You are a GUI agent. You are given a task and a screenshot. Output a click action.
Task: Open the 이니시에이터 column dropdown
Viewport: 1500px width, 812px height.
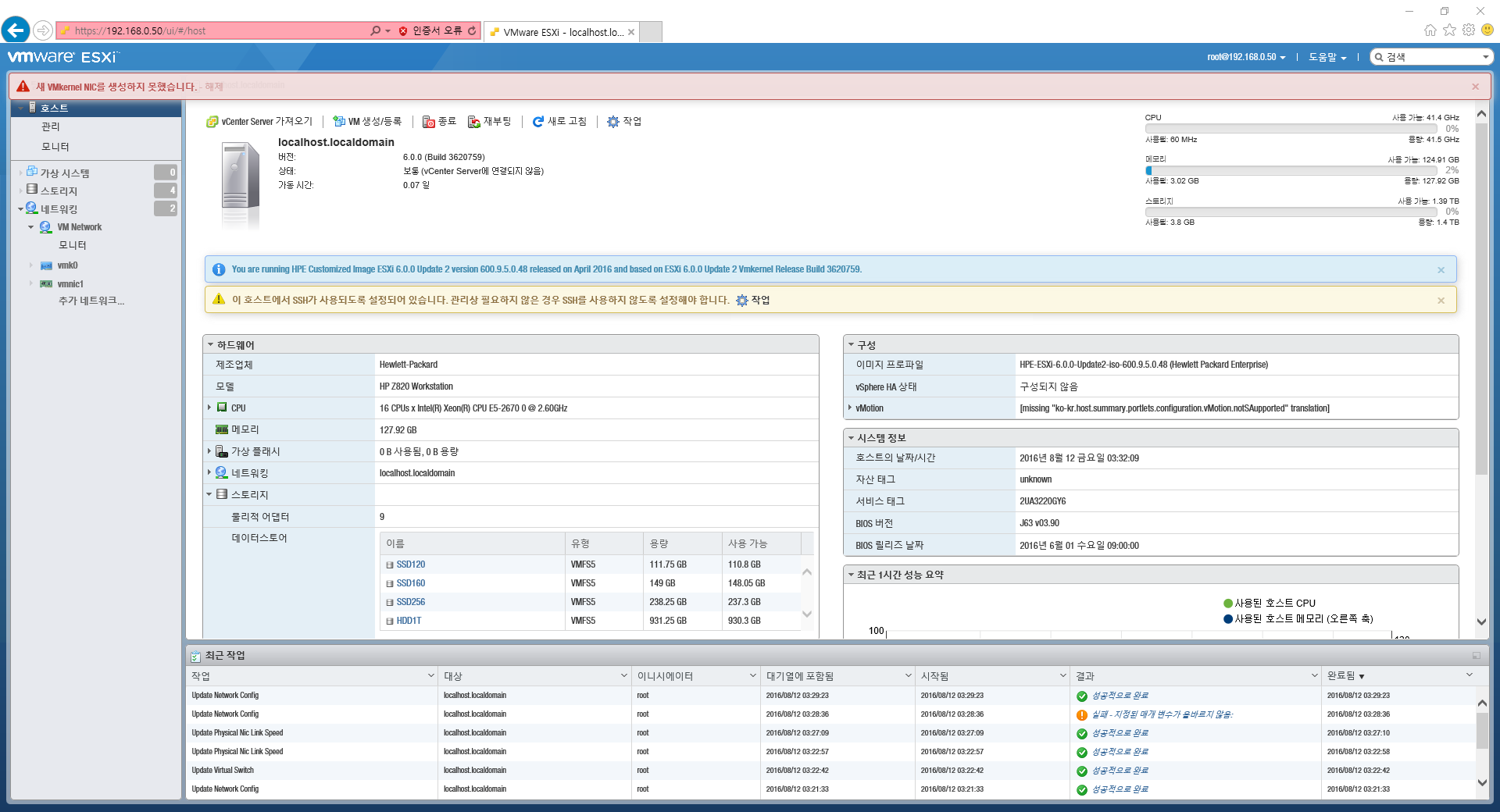(x=753, y=675)
